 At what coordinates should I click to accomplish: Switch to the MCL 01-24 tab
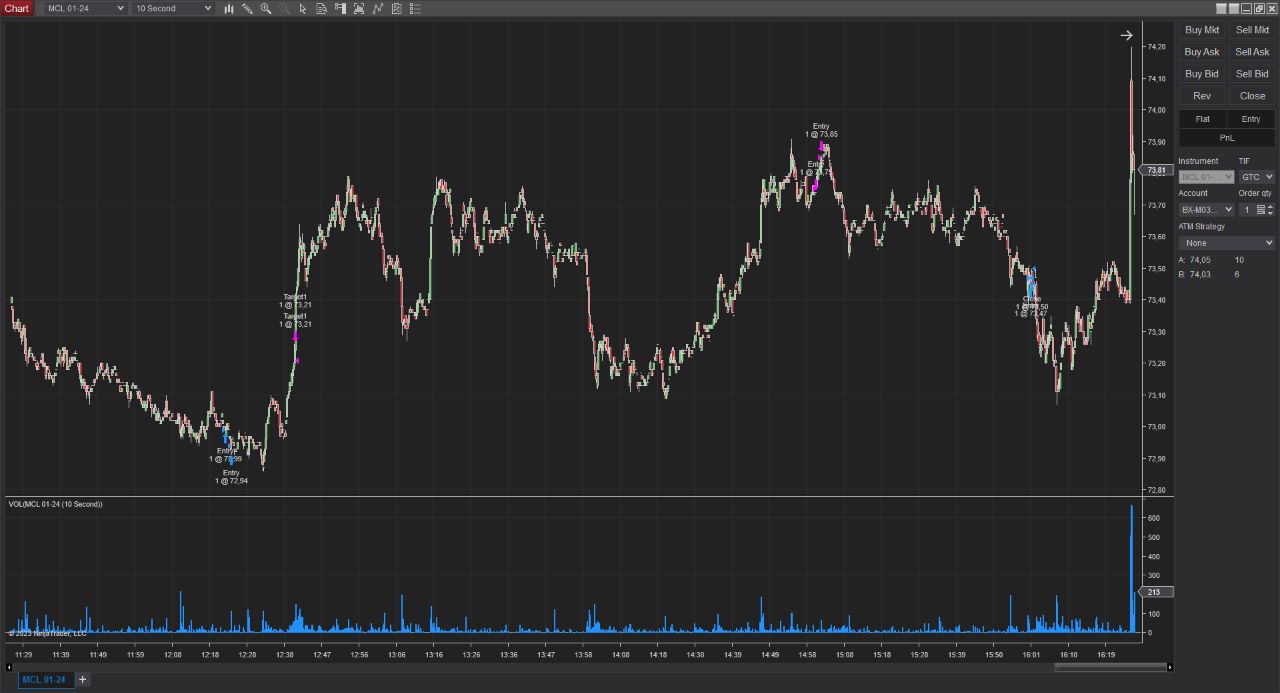[43, 680]
